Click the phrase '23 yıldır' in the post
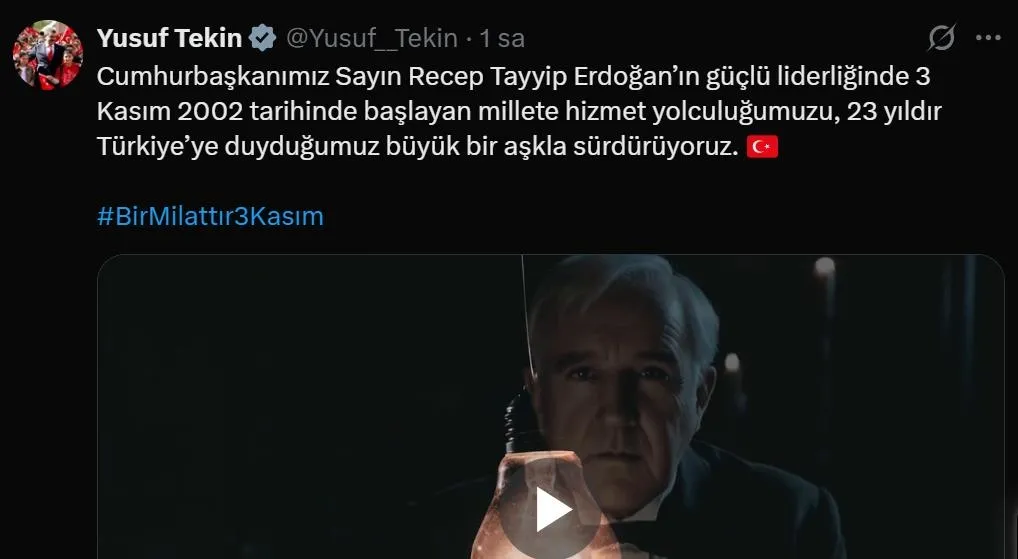This screenshot has width=1018, height=559. [894, 112]
